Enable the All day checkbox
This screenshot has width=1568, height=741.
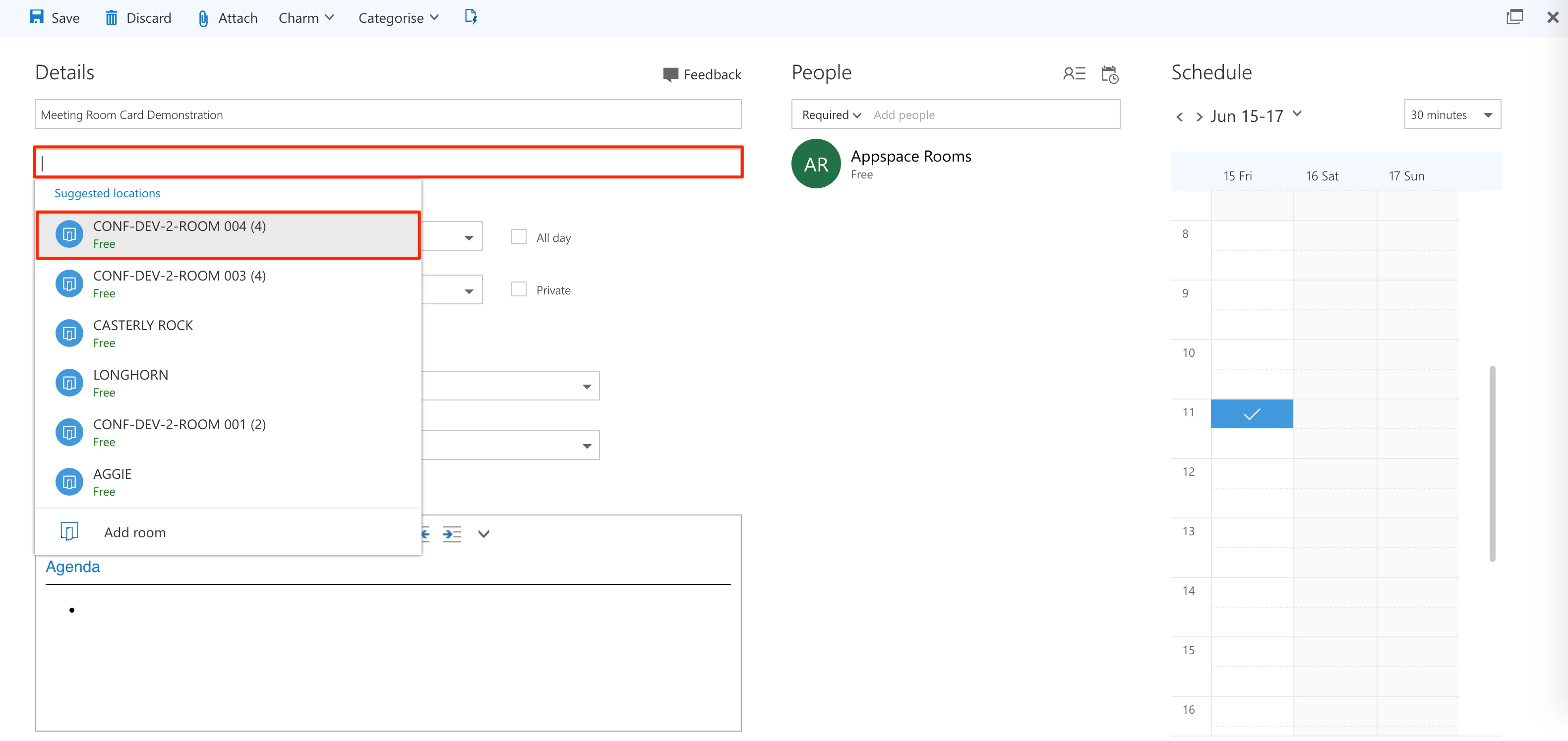(x=519, y=236)
